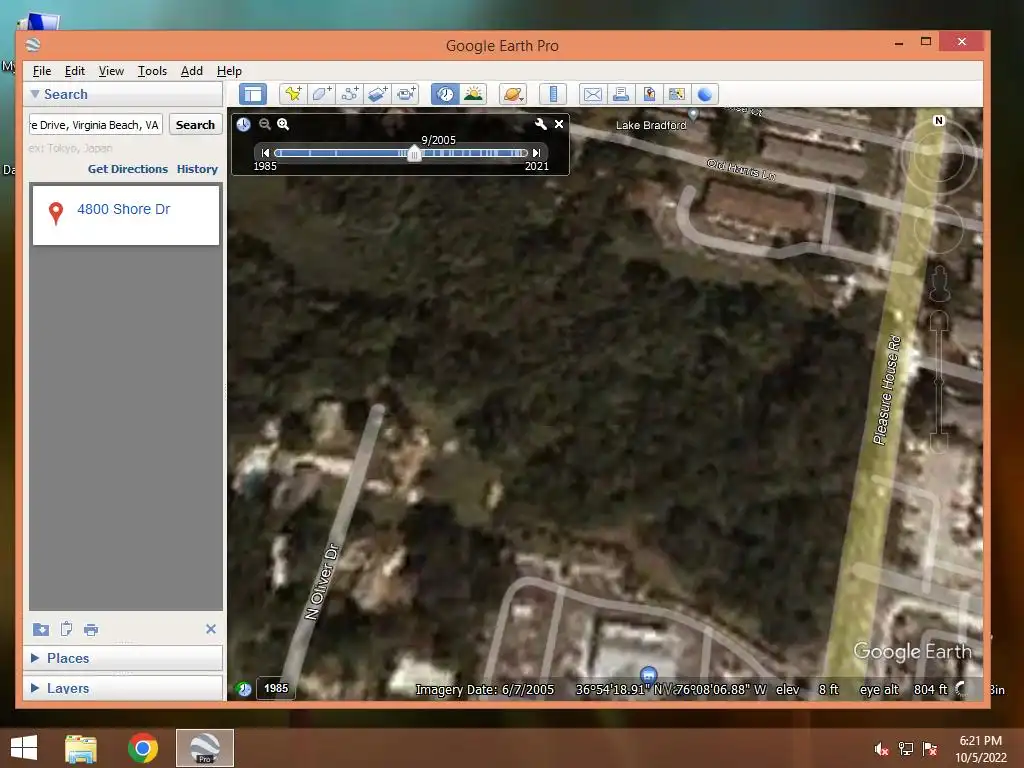The height and width of the screenshot is (768, 1024).
Task: Expand the Layers panel
Action: point(35,688)
